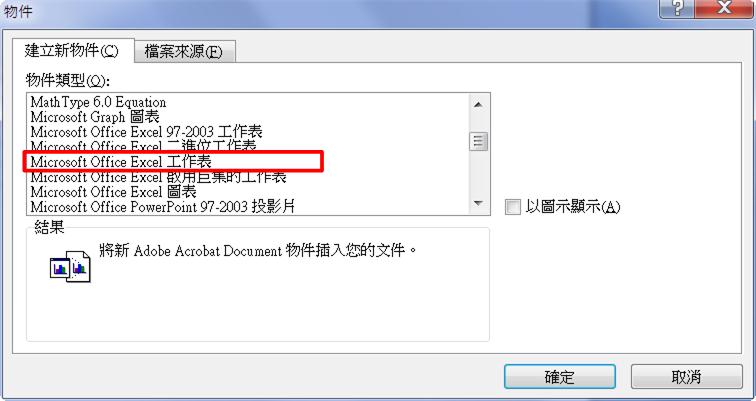Switch to the 建立新物件 tab
This screenshot has height=401, width=756.
(x=72, y=51)
